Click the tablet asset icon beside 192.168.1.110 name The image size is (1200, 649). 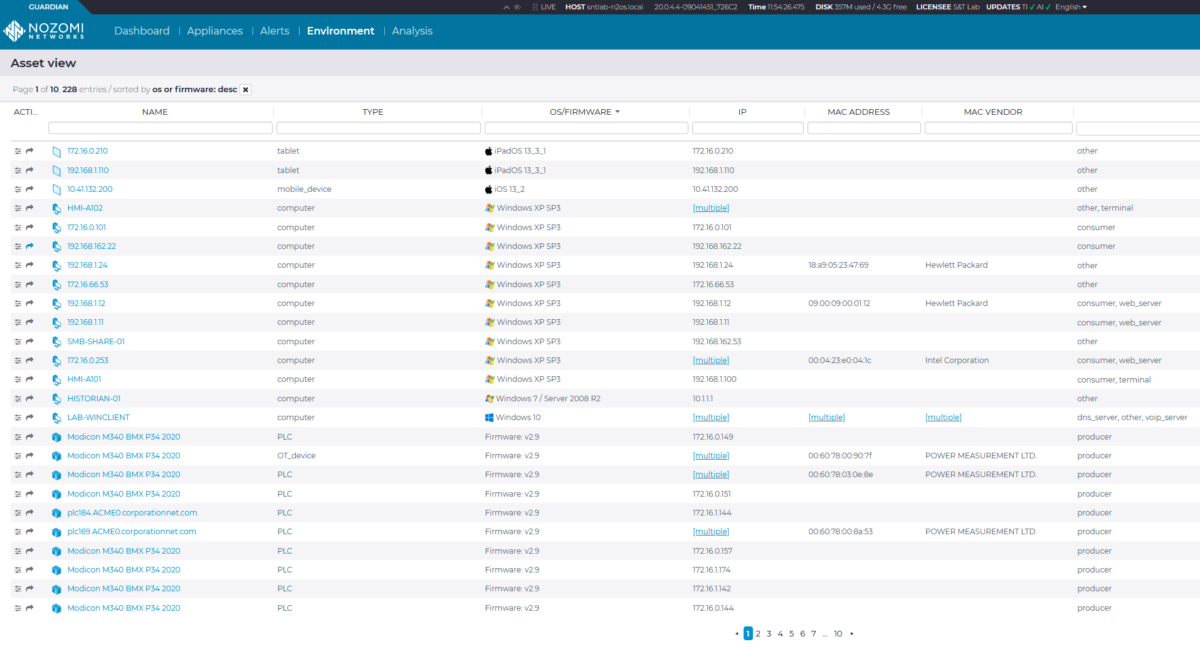point(57,170)
